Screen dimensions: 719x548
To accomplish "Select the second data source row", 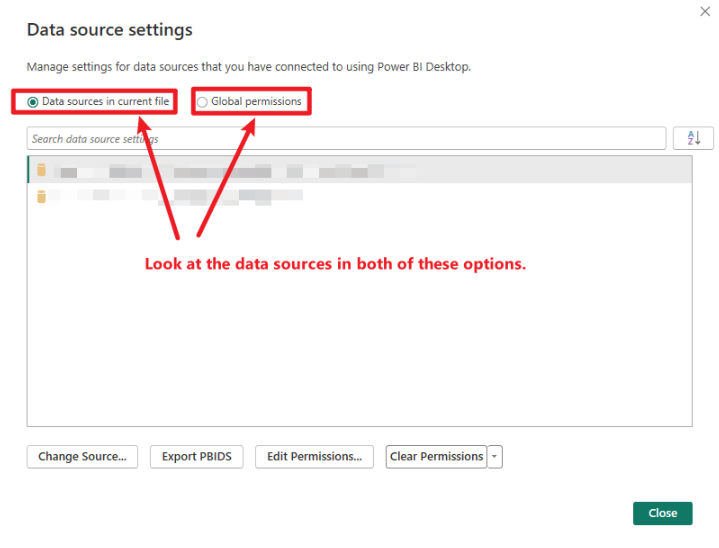I will [358, 196].
